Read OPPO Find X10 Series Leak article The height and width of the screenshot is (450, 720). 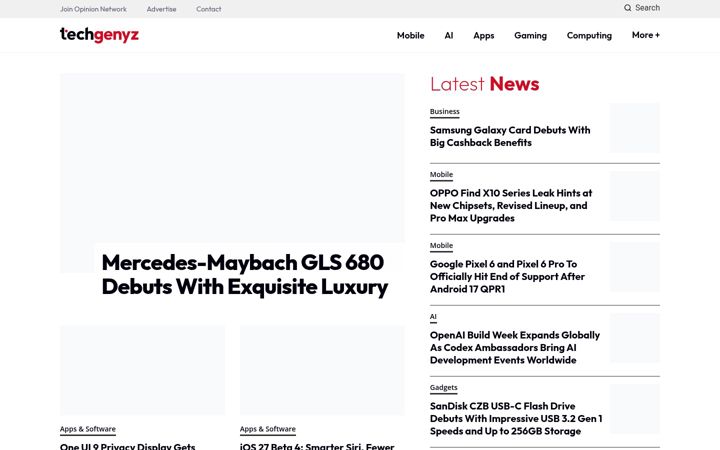[511, 205]
